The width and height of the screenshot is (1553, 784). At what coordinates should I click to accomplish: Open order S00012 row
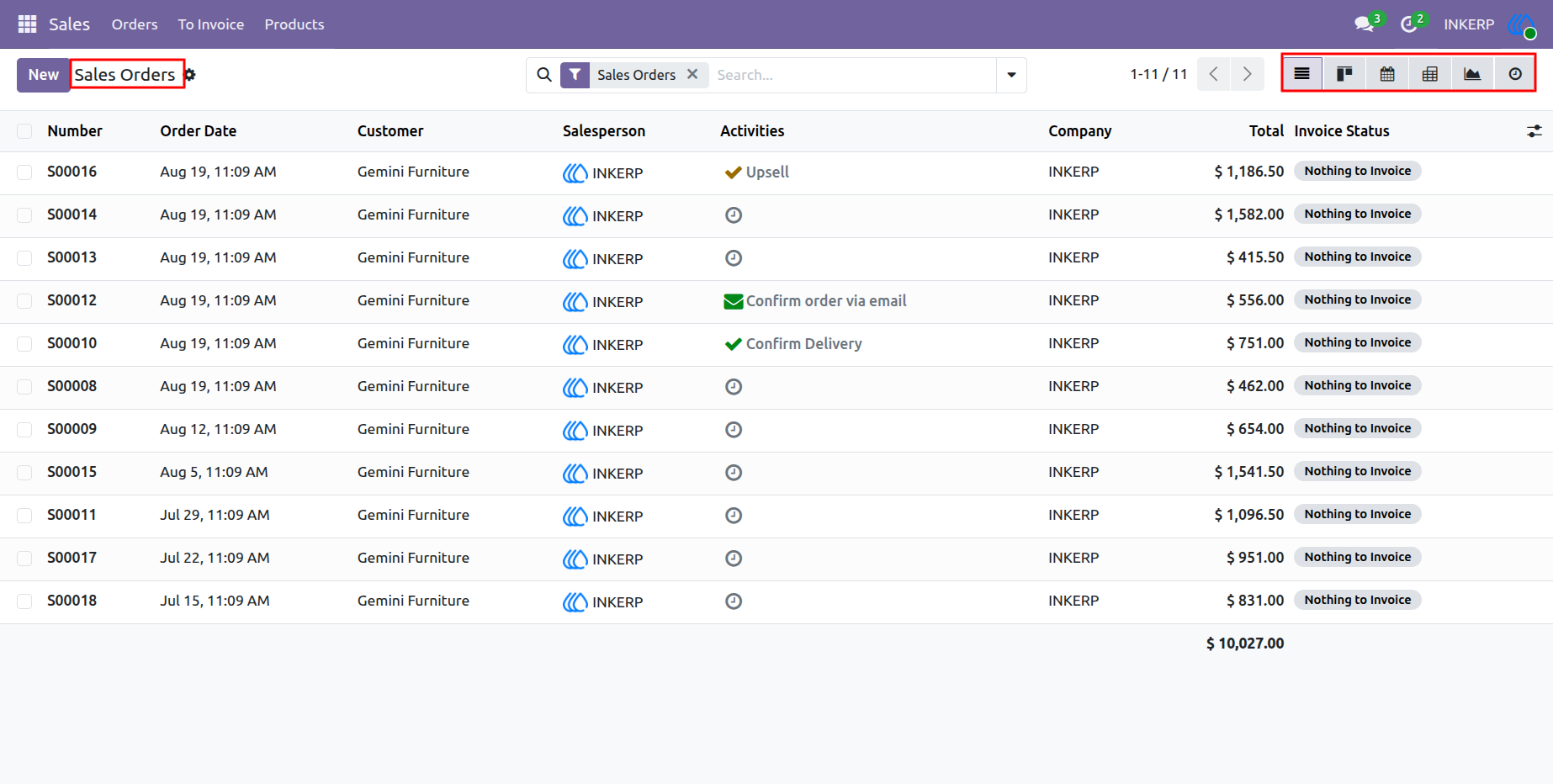(776, 301)
